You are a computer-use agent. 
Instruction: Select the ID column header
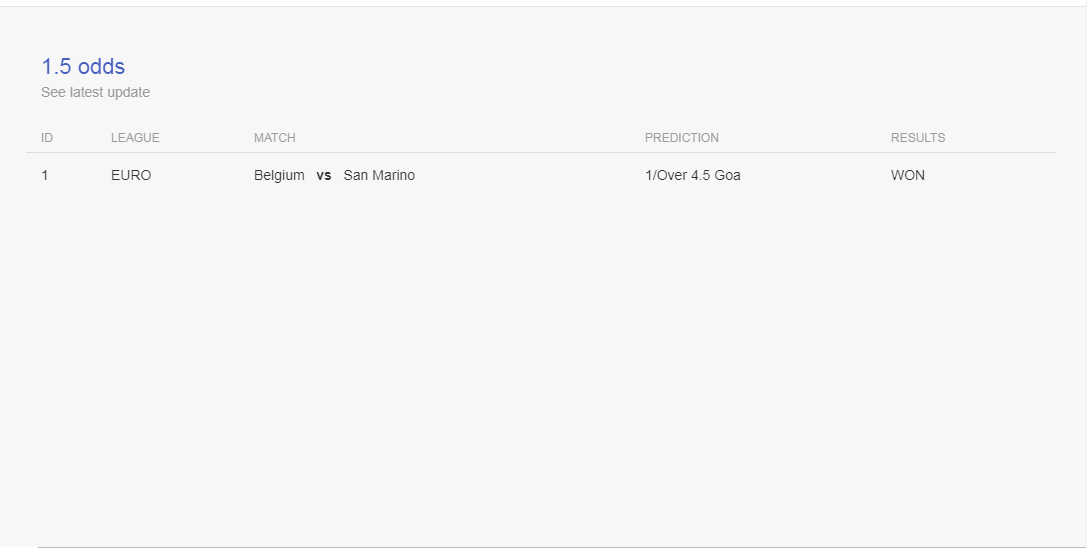coord(46,137)
